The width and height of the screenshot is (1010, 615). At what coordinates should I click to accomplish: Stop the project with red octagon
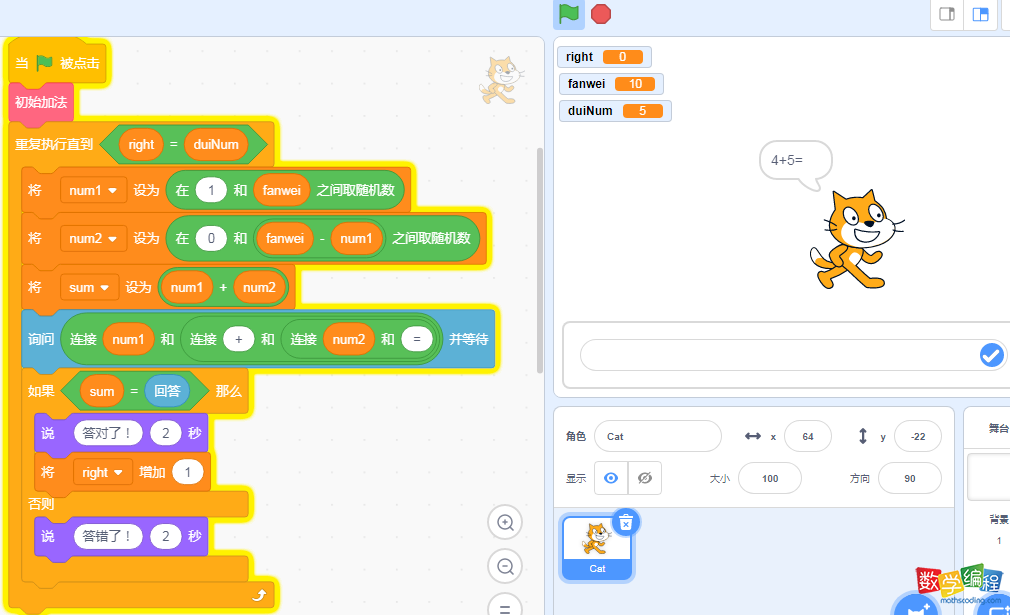click(x=601, y=14)
